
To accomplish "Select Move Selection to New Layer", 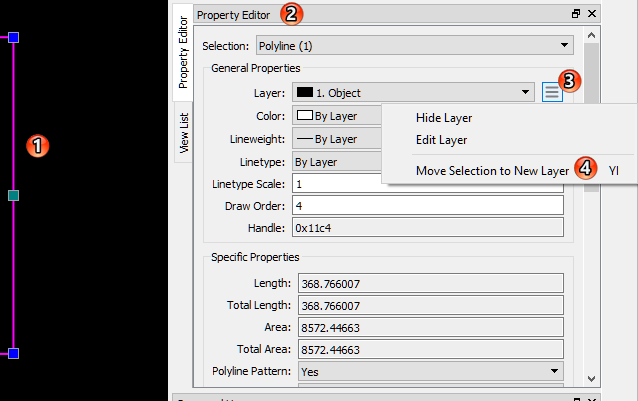I will 492,171.
